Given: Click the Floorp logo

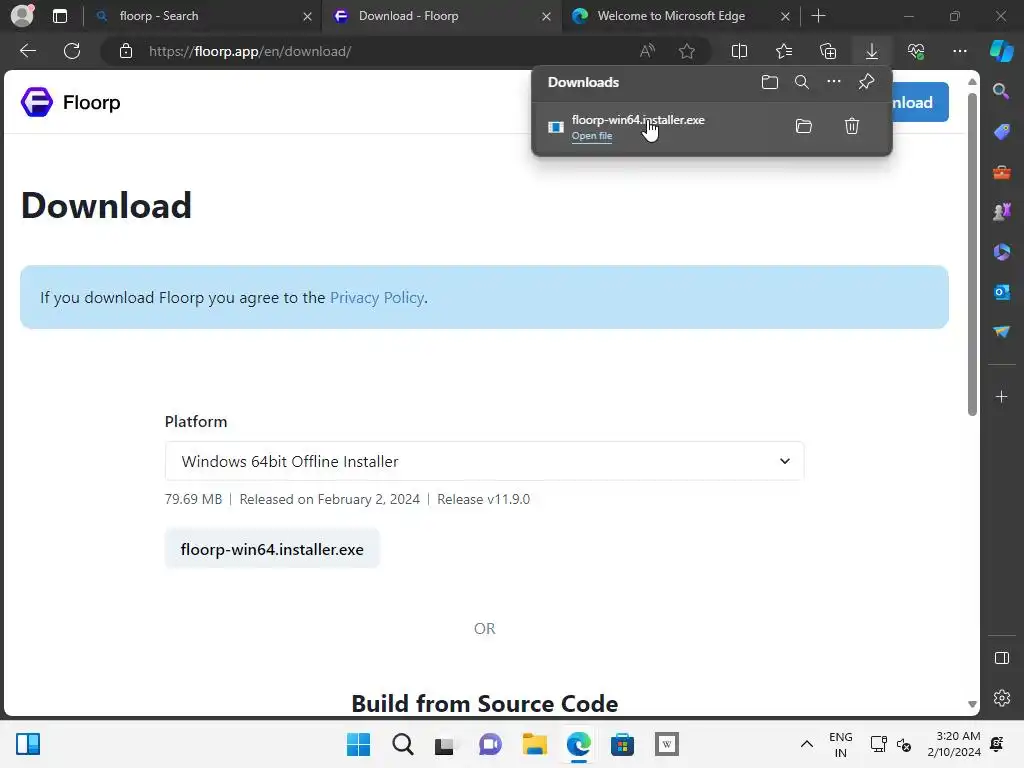Looking at the screenshot, I should [71, 103].
